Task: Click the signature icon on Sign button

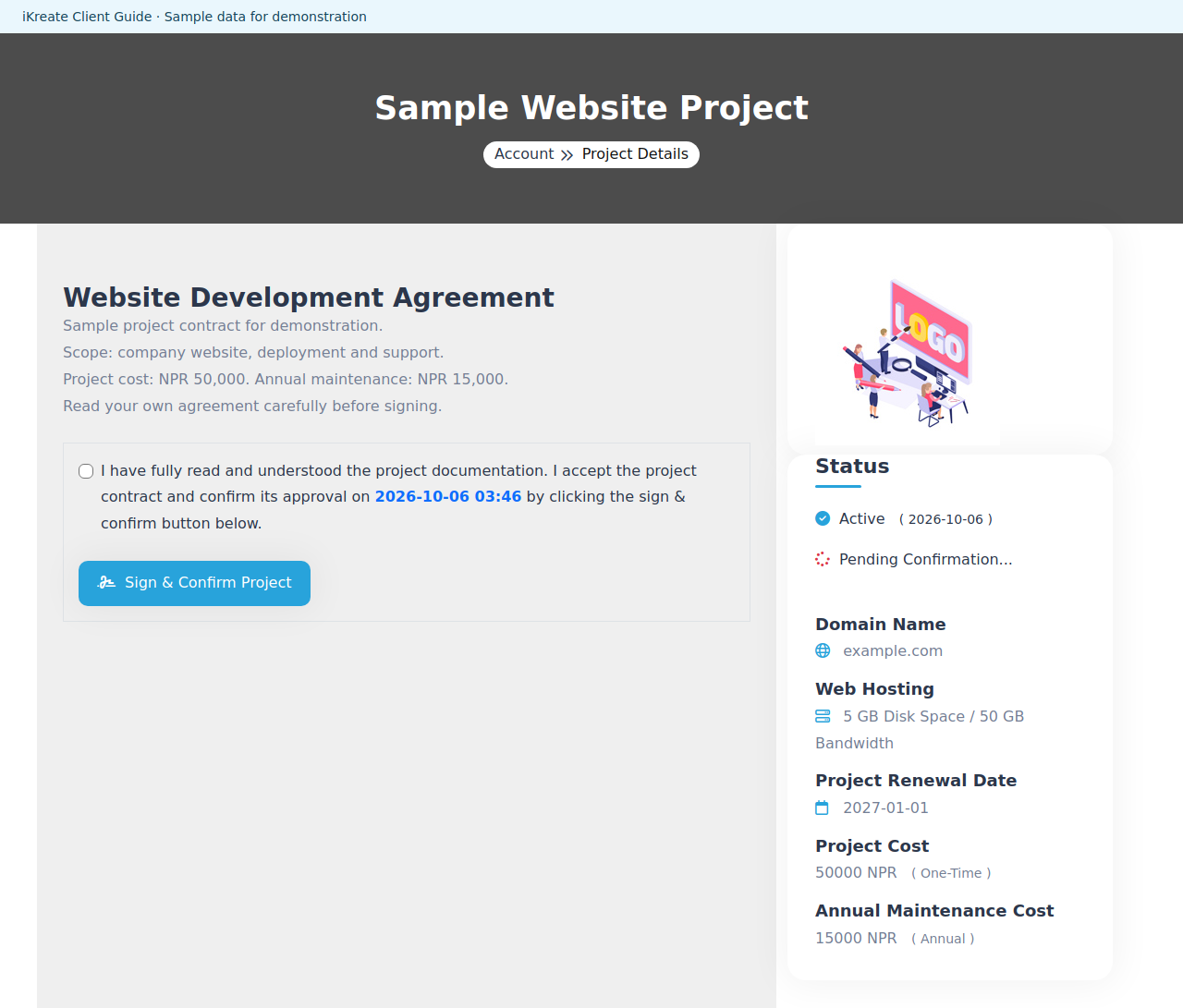Action: [106, 583]
